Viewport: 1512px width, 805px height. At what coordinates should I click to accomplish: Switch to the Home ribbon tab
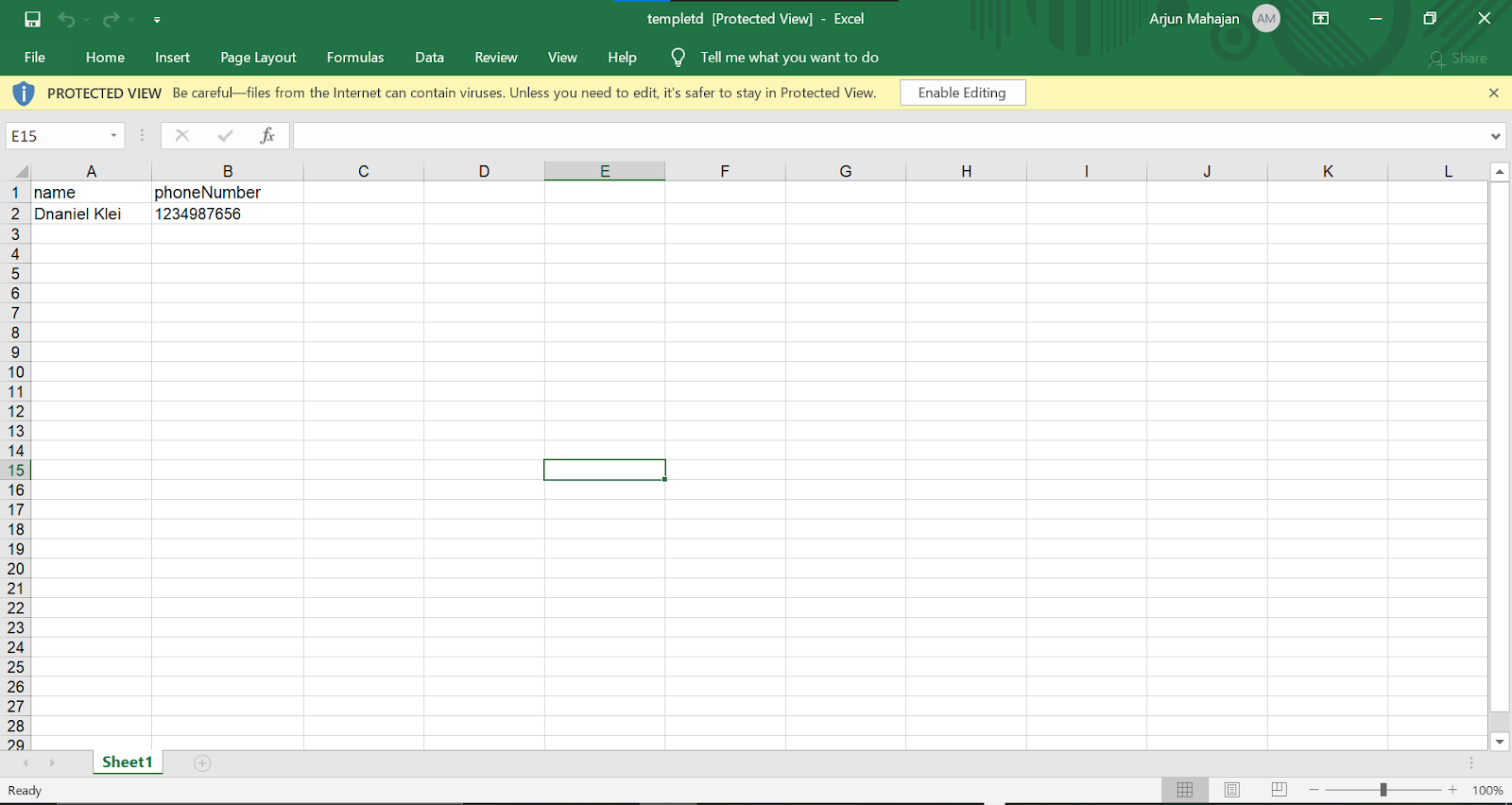105,58
